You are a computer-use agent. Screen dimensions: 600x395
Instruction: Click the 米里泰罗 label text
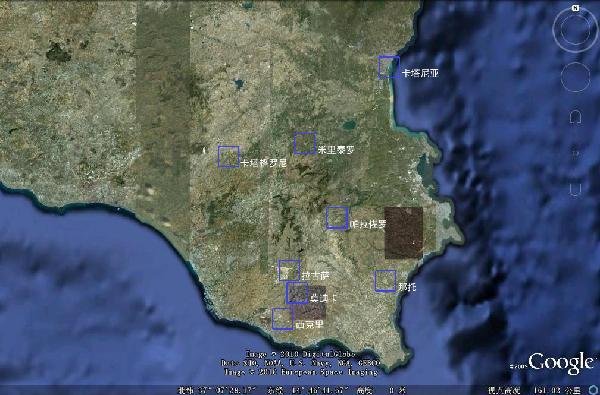(x=336, y=150)
